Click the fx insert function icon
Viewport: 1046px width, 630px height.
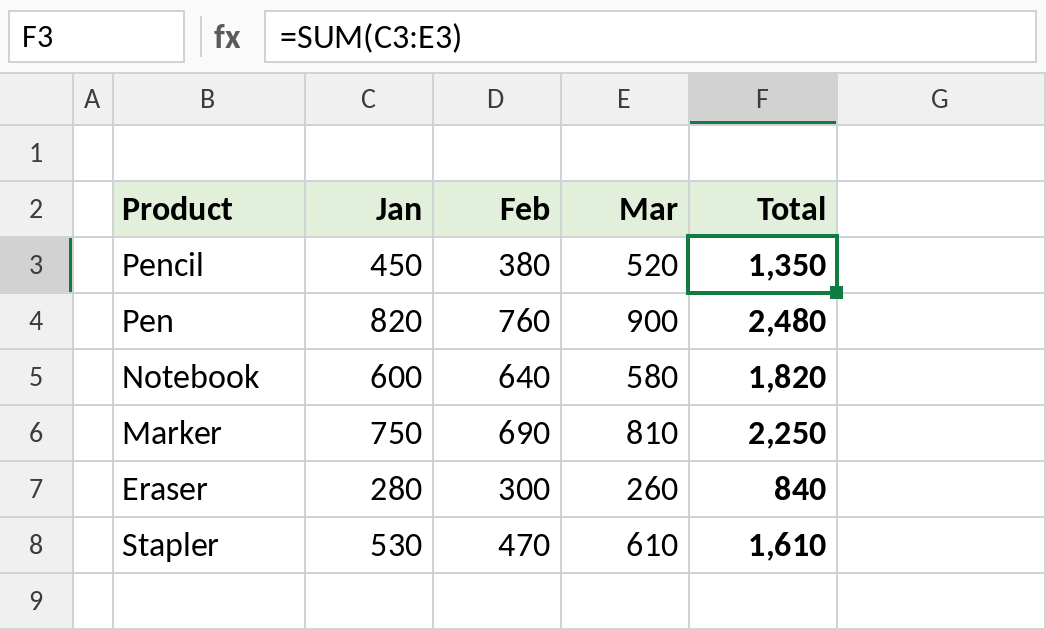[x=227, y=37]
